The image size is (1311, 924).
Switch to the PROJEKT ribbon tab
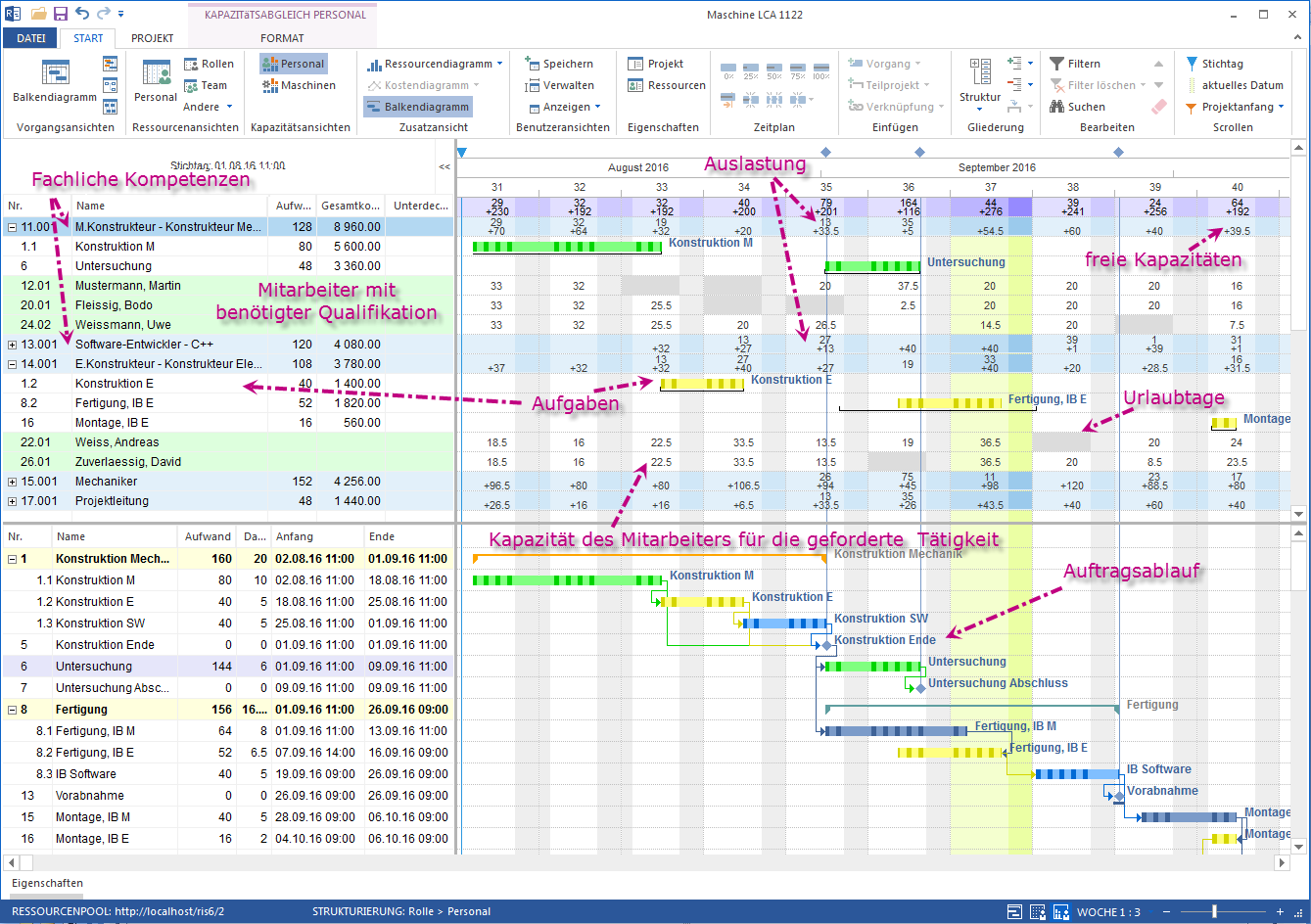point(153,38)
